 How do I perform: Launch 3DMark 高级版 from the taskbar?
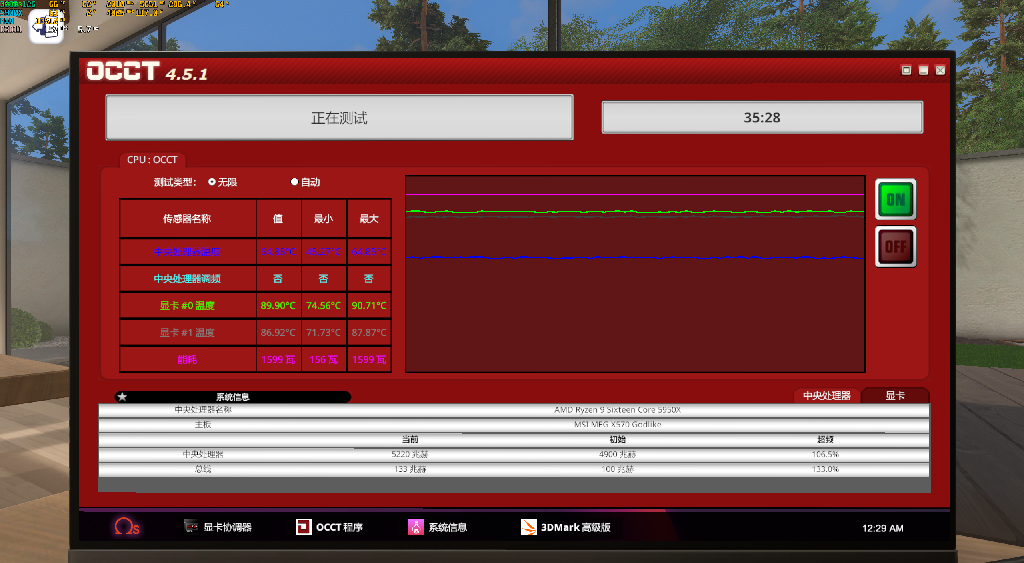[566, 527]
